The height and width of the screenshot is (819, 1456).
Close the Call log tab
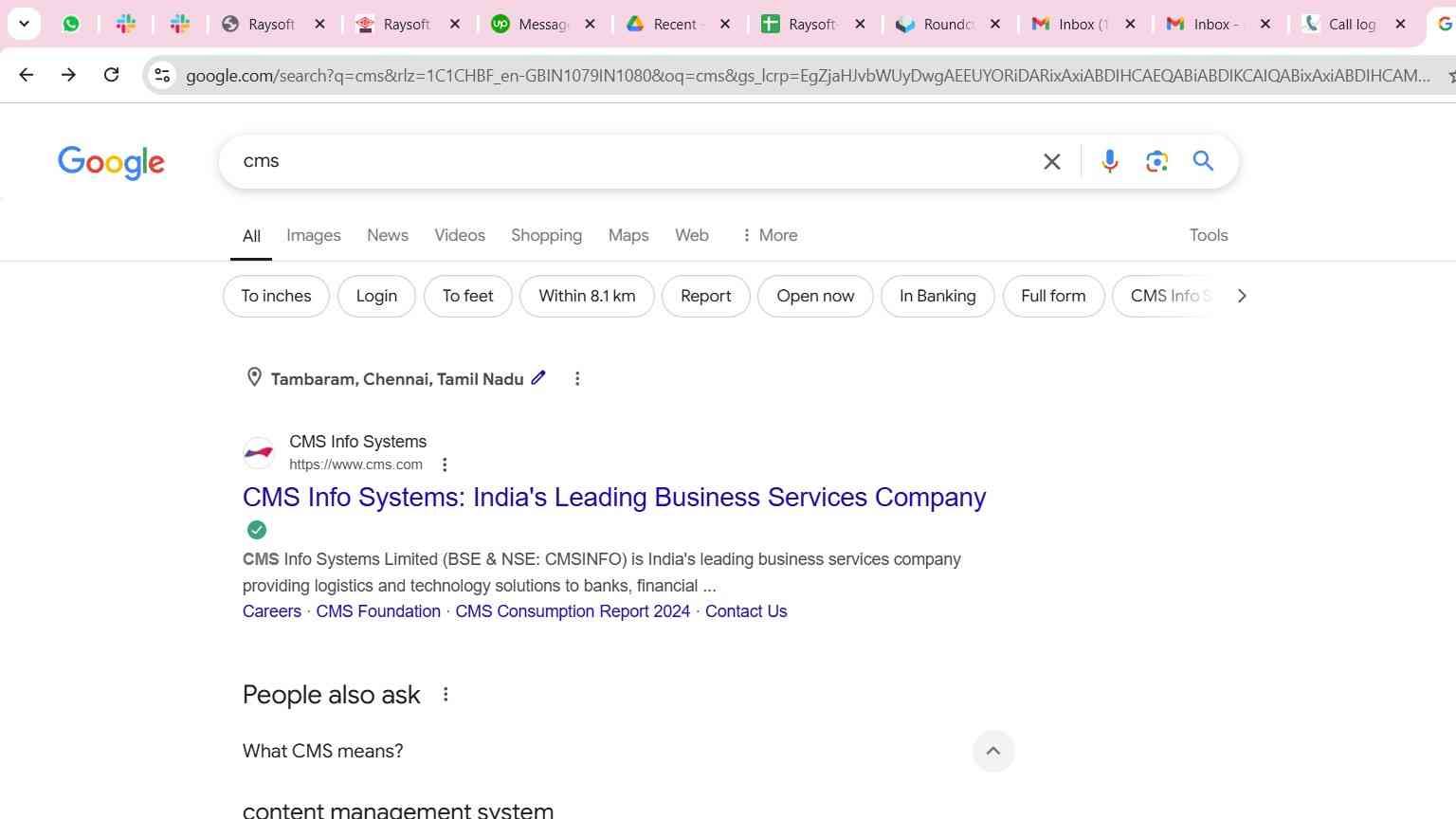click(1400, 24)
